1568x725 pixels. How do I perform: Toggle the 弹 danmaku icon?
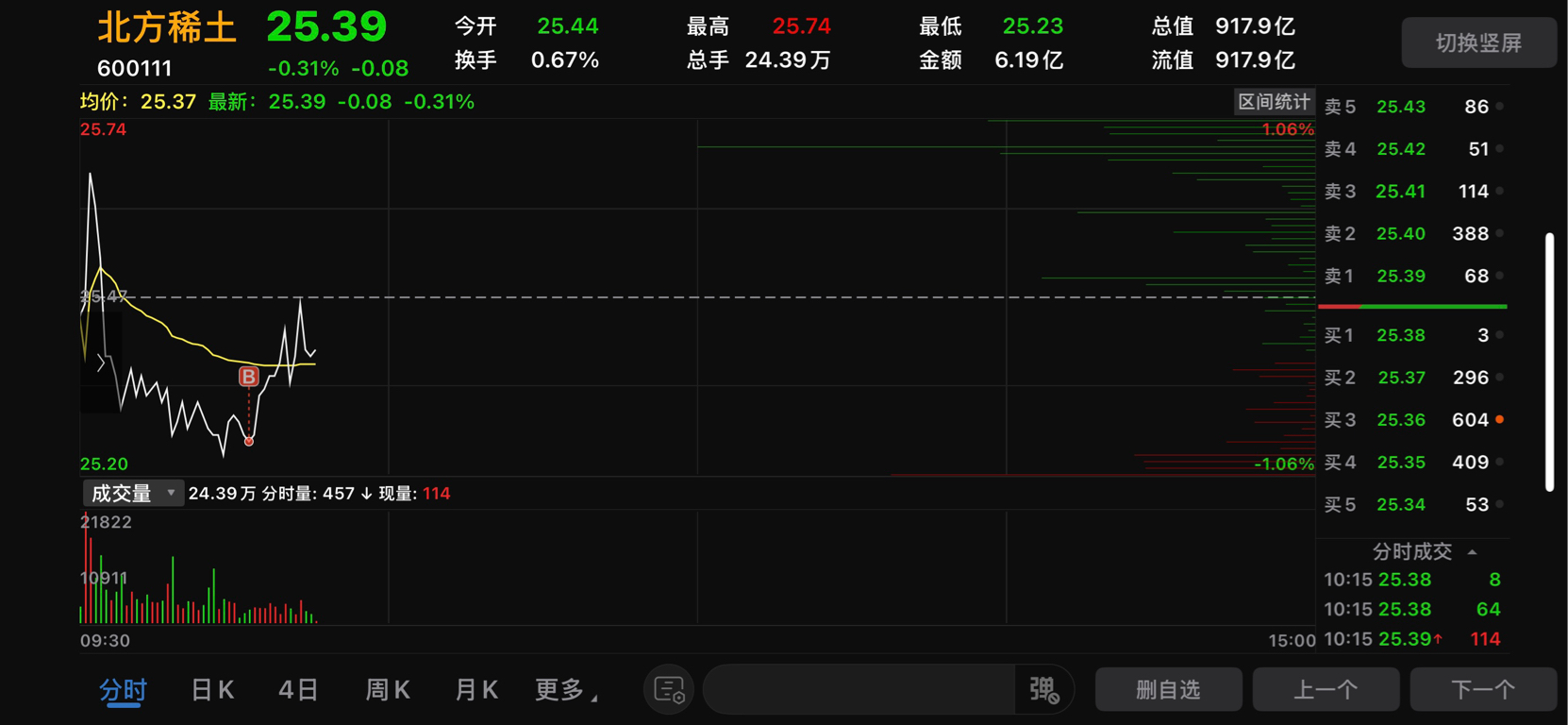click(x=1043, y=690)
